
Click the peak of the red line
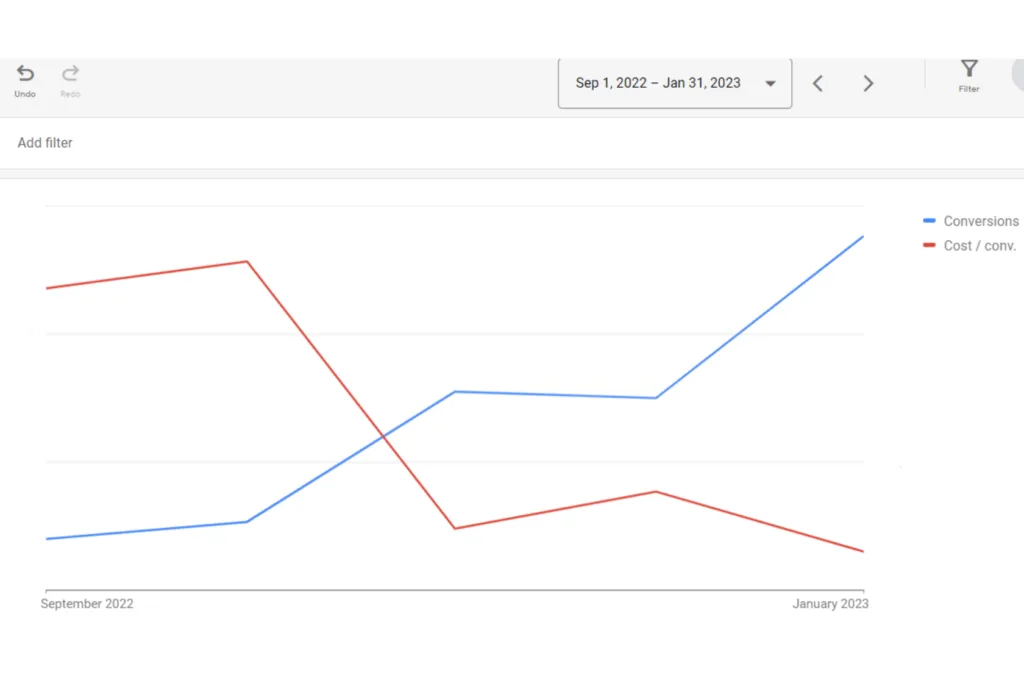coord(246,262)
